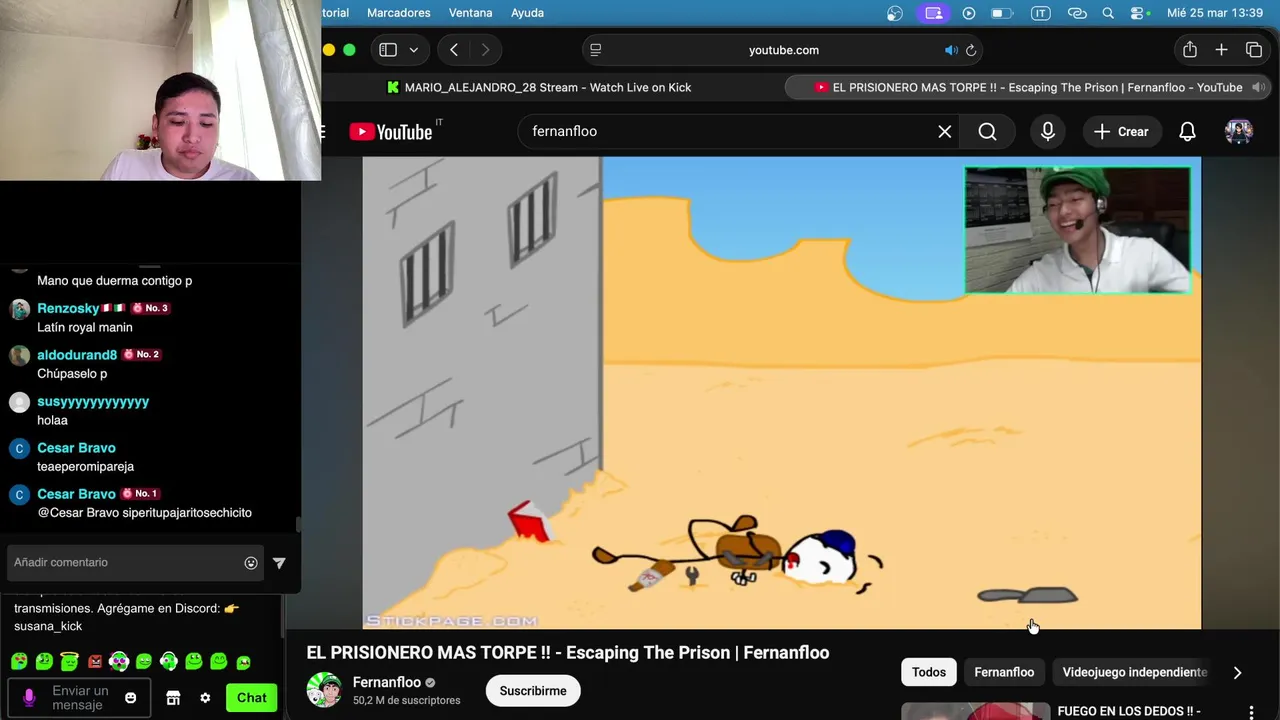1280x720 pixels.
Task: Insert the halo green emote
Action: point(69,661)
